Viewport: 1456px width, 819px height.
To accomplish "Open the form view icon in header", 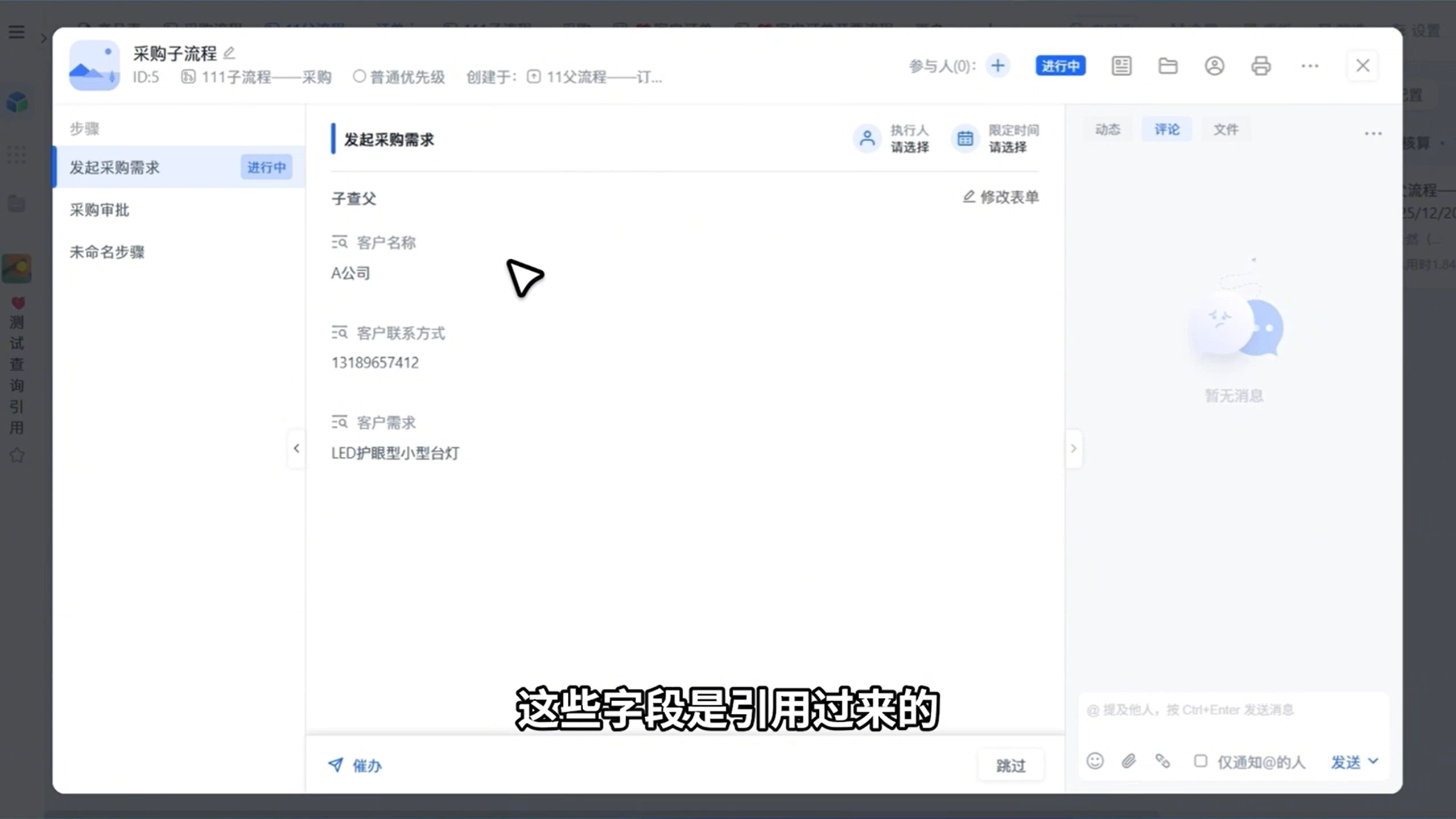I will tap(1121, 66).
